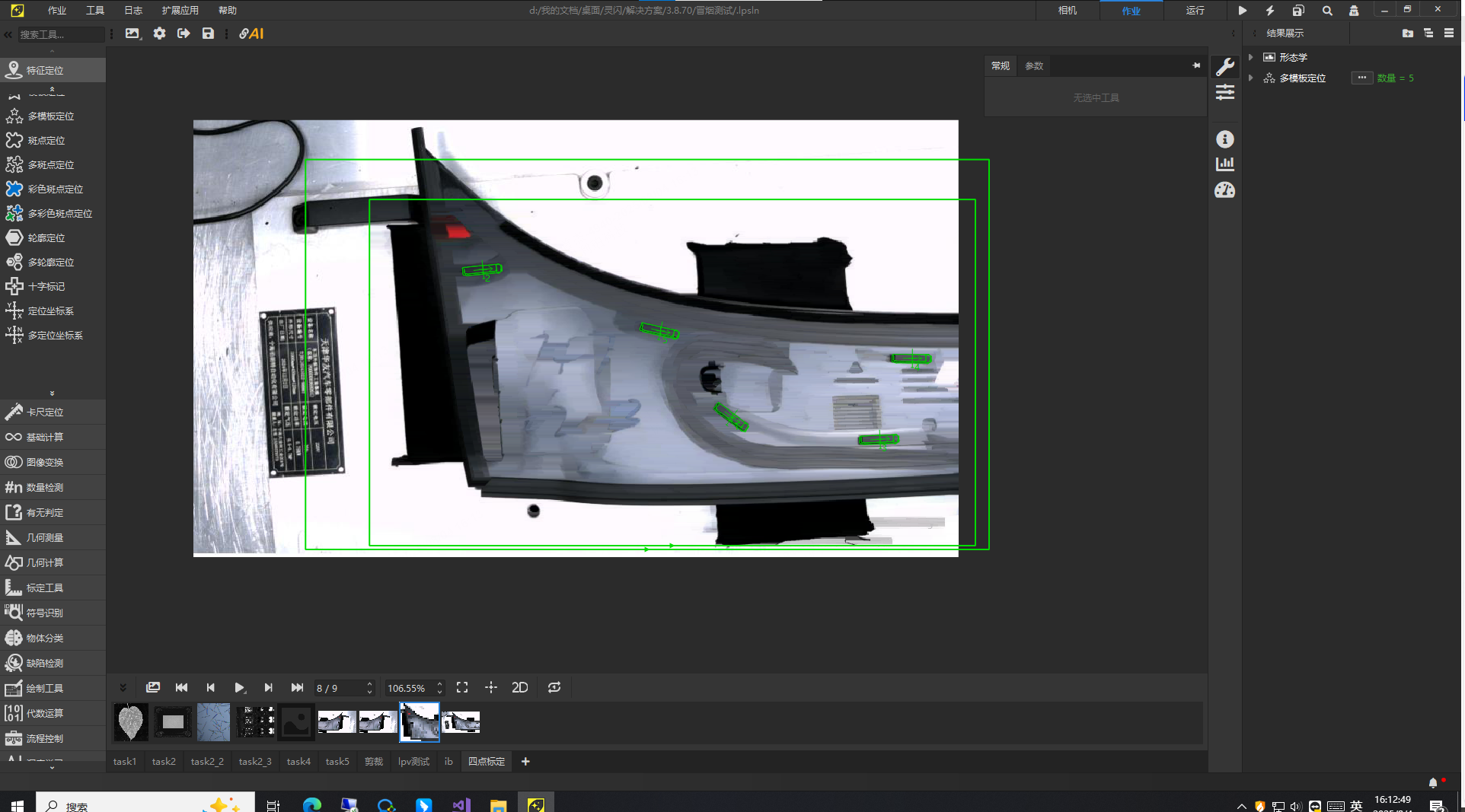The image size is (1465, 812).
Task: Toggle the pin on the properties panel
Action: (1196, 66)
